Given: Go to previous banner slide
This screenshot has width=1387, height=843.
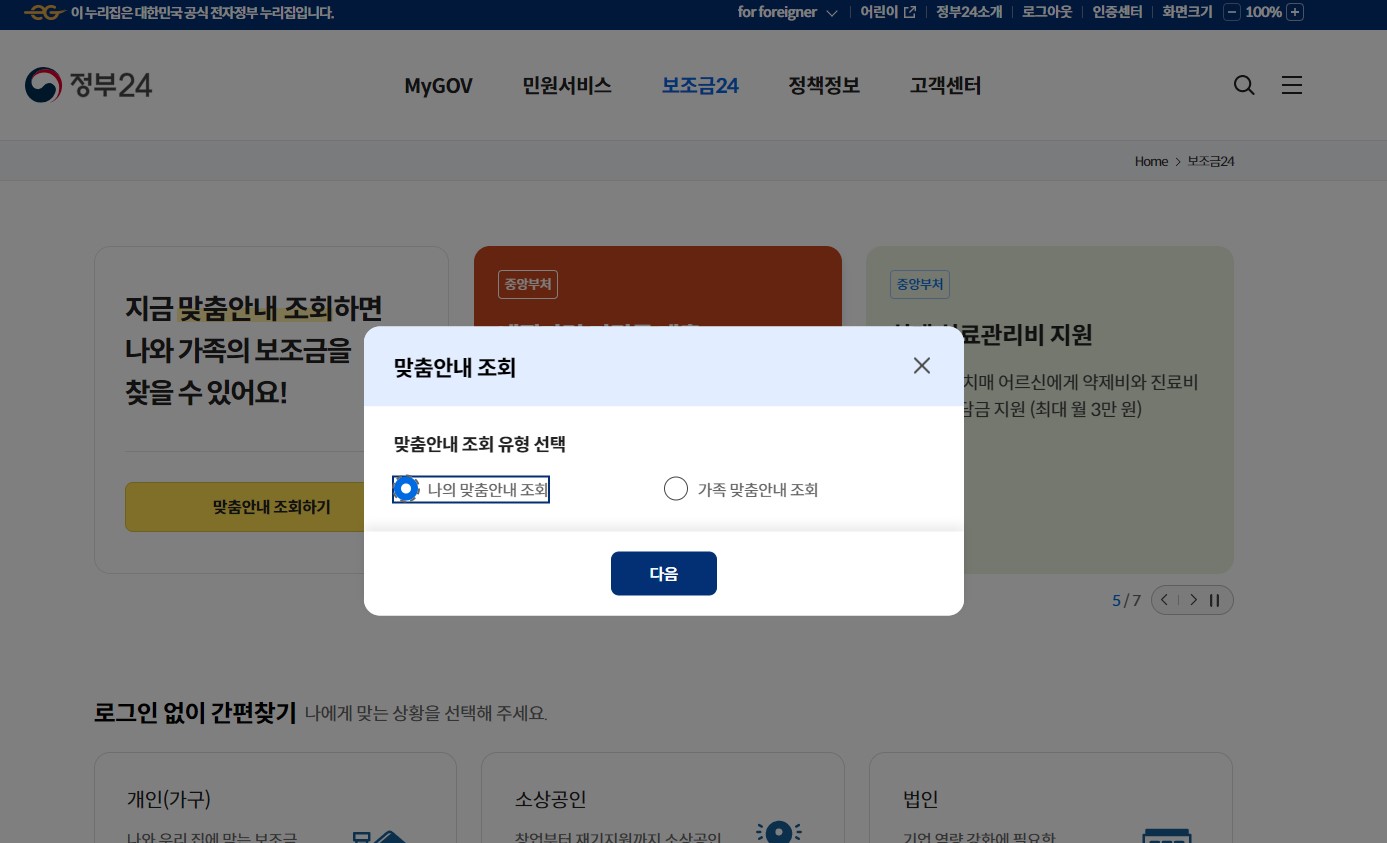Looking at the screenshot, I should coord(1165,600).
